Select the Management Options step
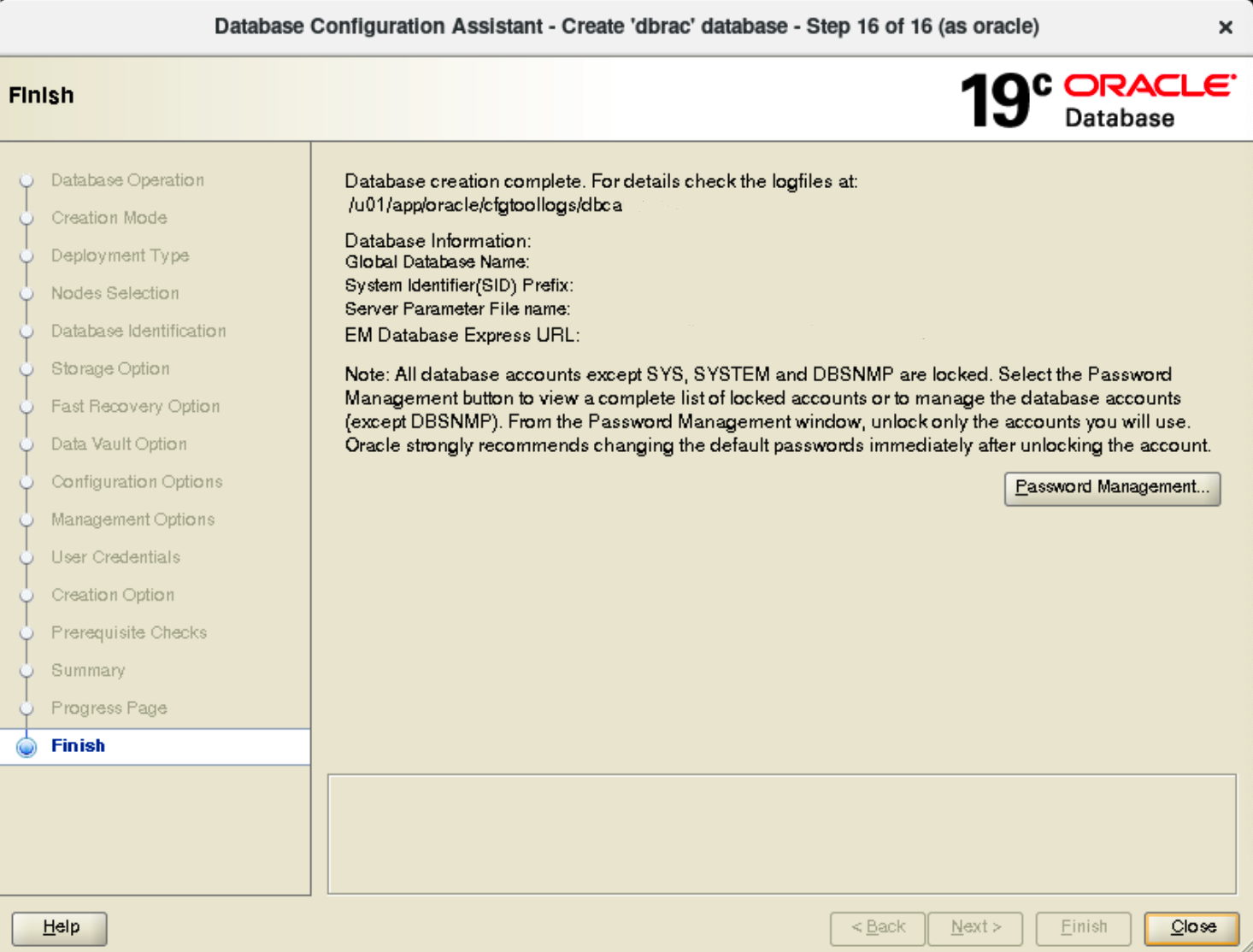This screenshot has width=1253, height=952. pyautogui.click(x=133, y=519)
